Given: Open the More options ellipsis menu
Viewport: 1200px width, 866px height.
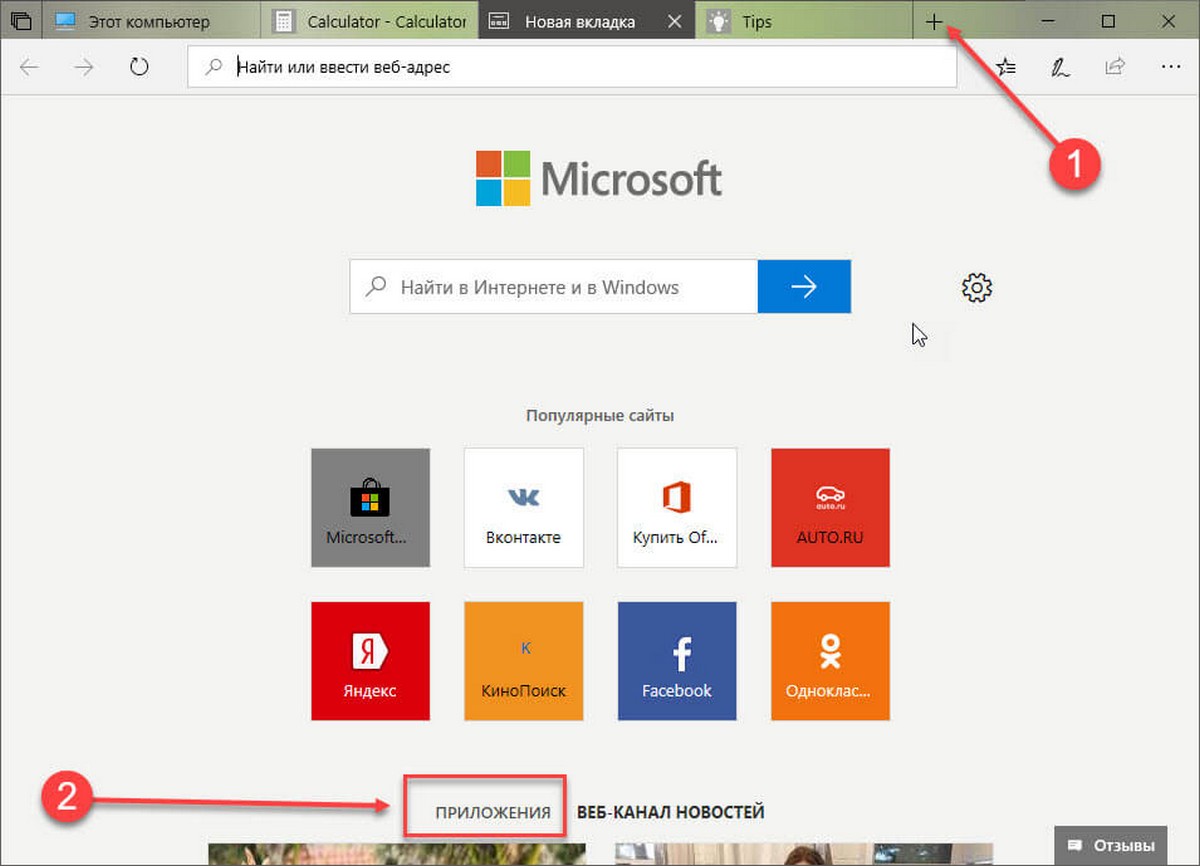Looking at the screenshot, I should pyautogui.click(x=1171, y=67).
